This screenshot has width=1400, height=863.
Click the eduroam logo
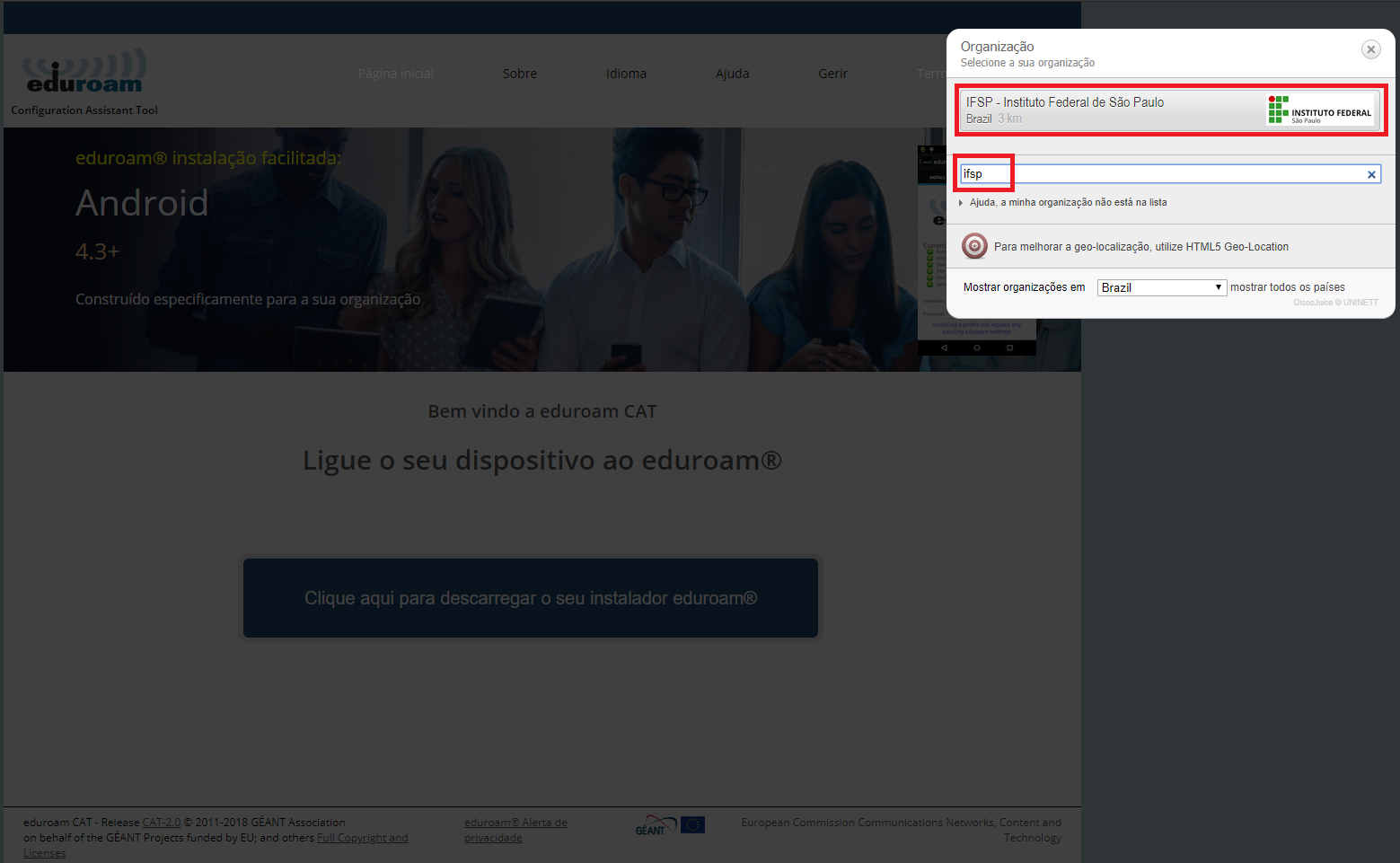click(x=84, y=72)
